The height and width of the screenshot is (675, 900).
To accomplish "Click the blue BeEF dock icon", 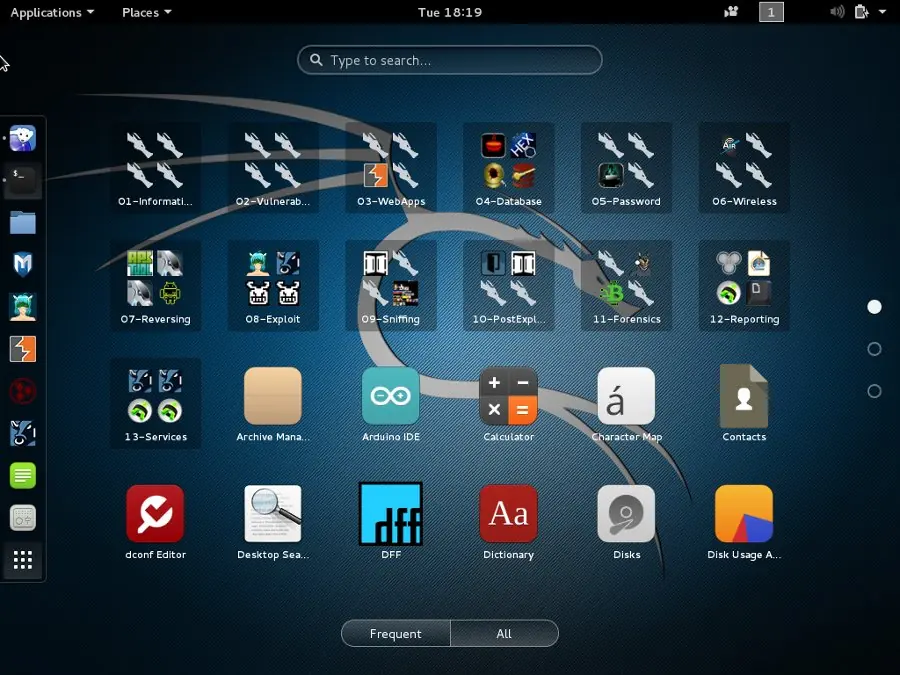I will click(x=23, y=433).
